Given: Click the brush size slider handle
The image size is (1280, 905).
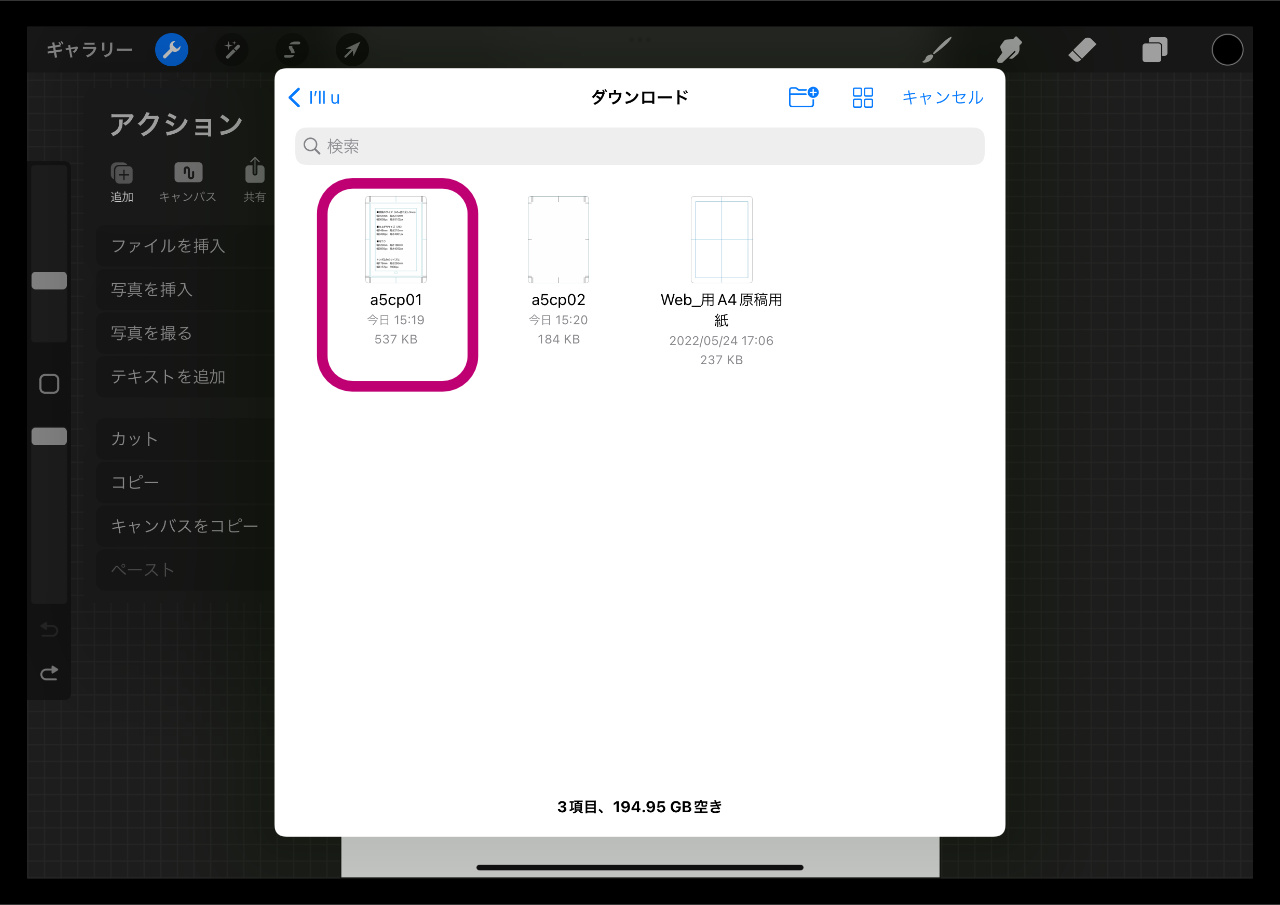Looking at the screenshot, I should (49, 281).
